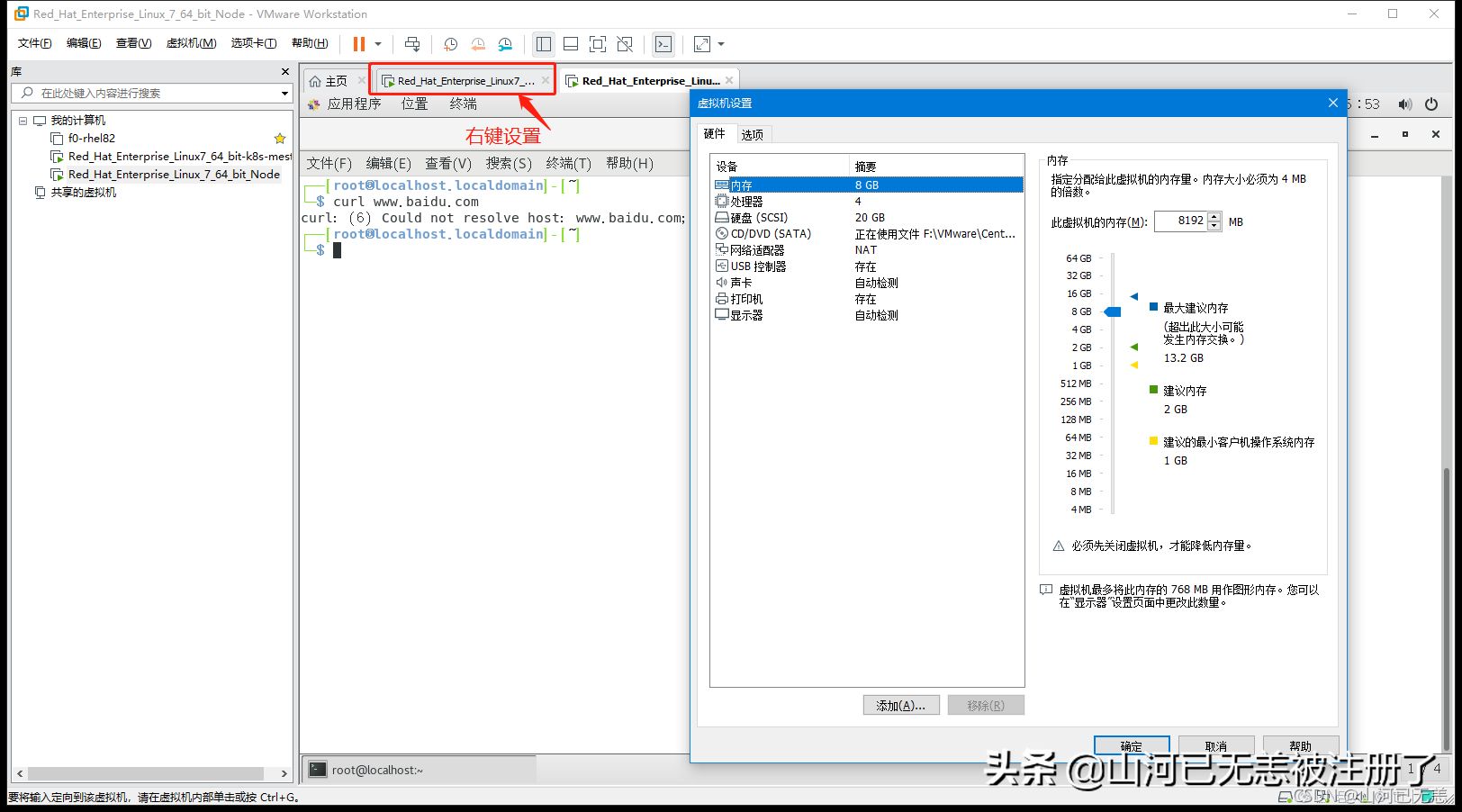Click root@localhost:~ in the guest taskbar
1462x812 pixels.
[x=419, y=770]
